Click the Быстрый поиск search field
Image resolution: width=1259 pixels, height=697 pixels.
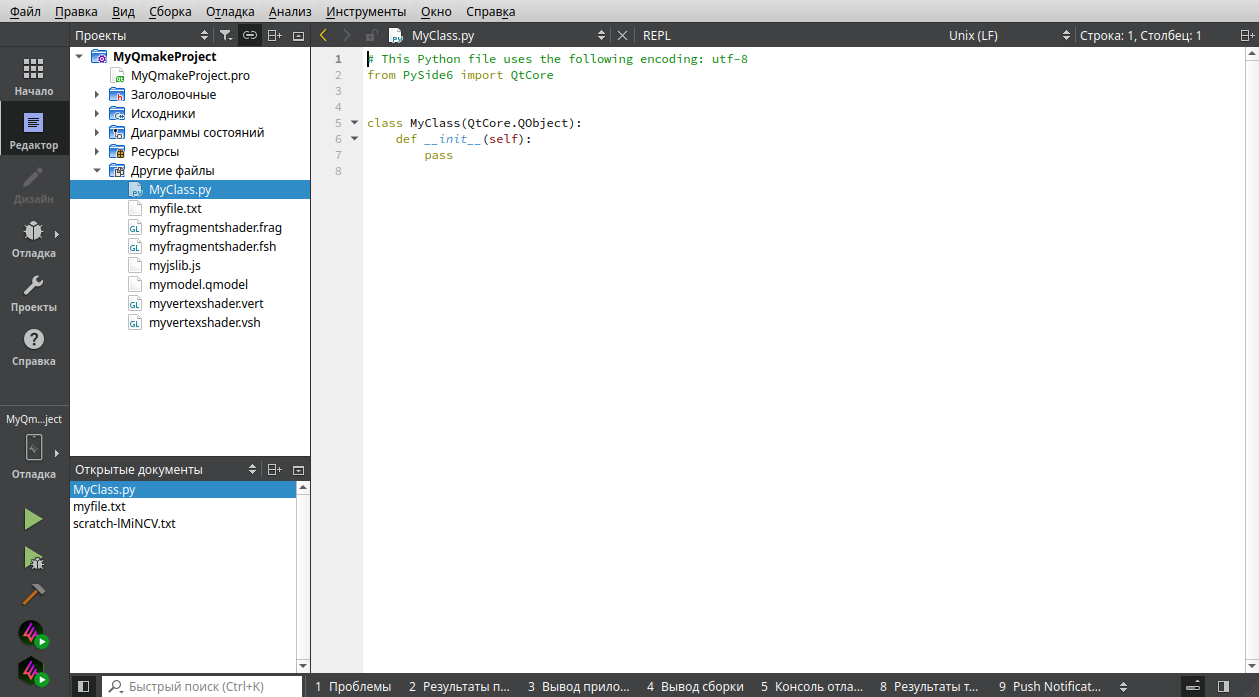(203, 686)
